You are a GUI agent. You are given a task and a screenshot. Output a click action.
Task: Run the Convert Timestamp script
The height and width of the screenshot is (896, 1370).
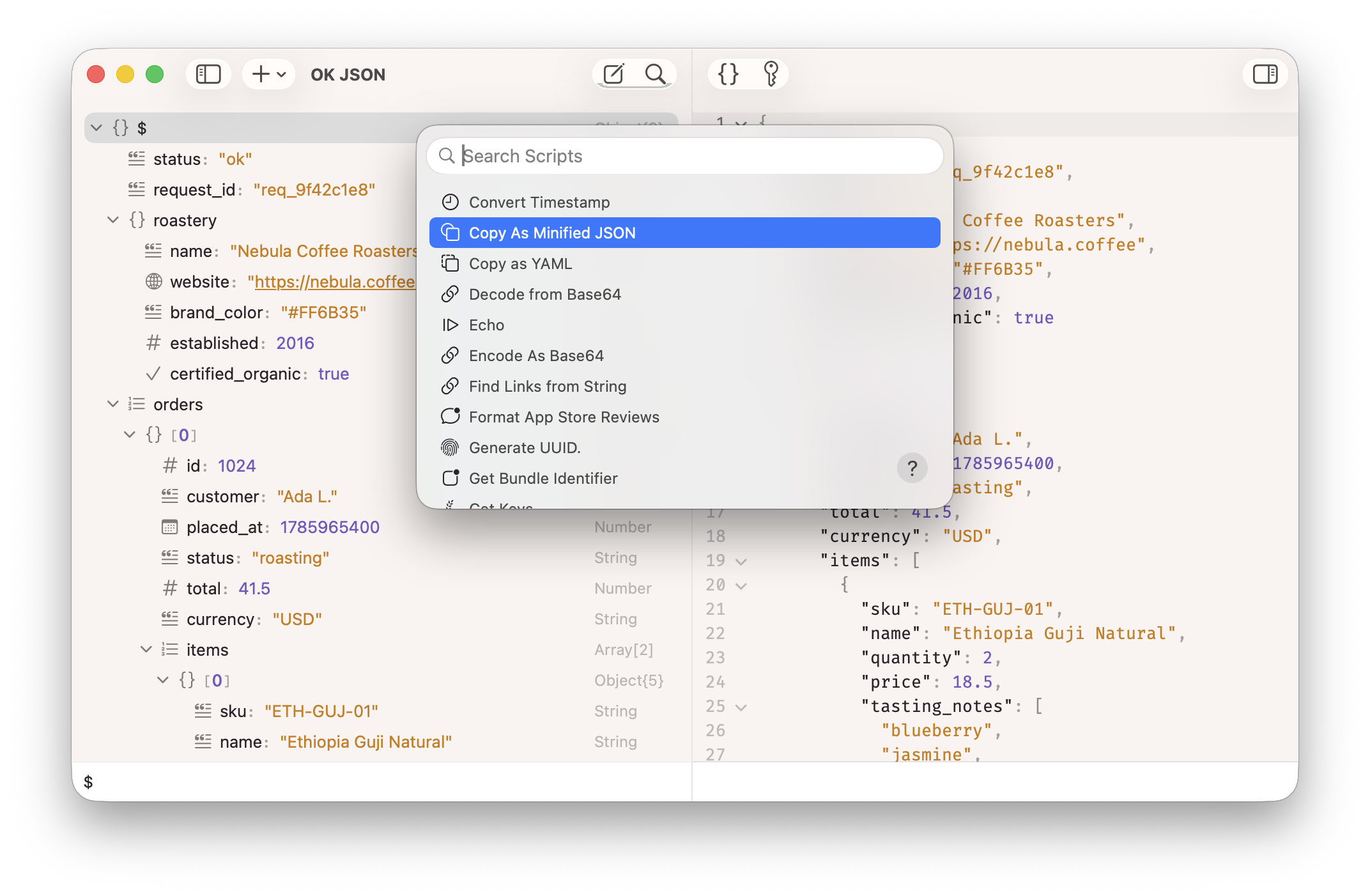pyautogui.click(x=685, y=202)
